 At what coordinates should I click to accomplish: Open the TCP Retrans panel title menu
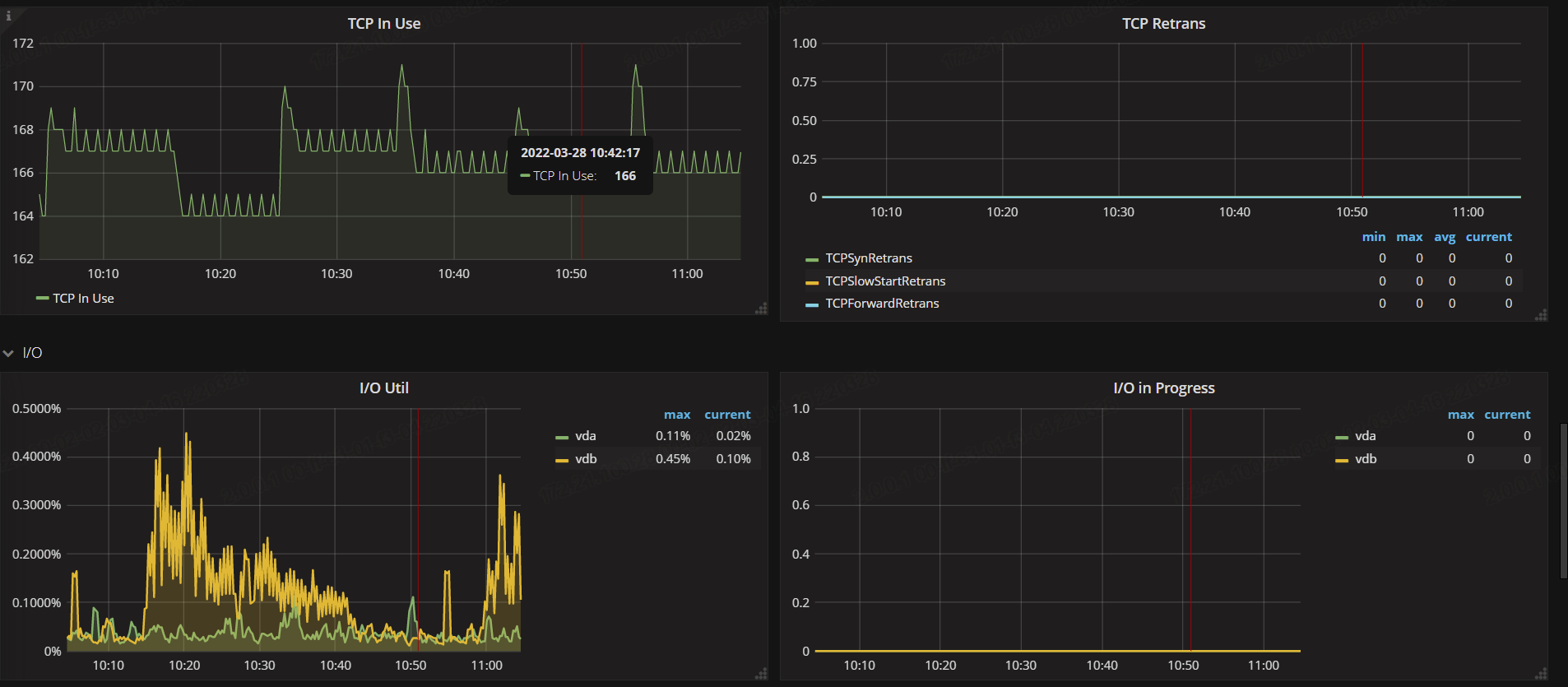tap(1163, 24)
